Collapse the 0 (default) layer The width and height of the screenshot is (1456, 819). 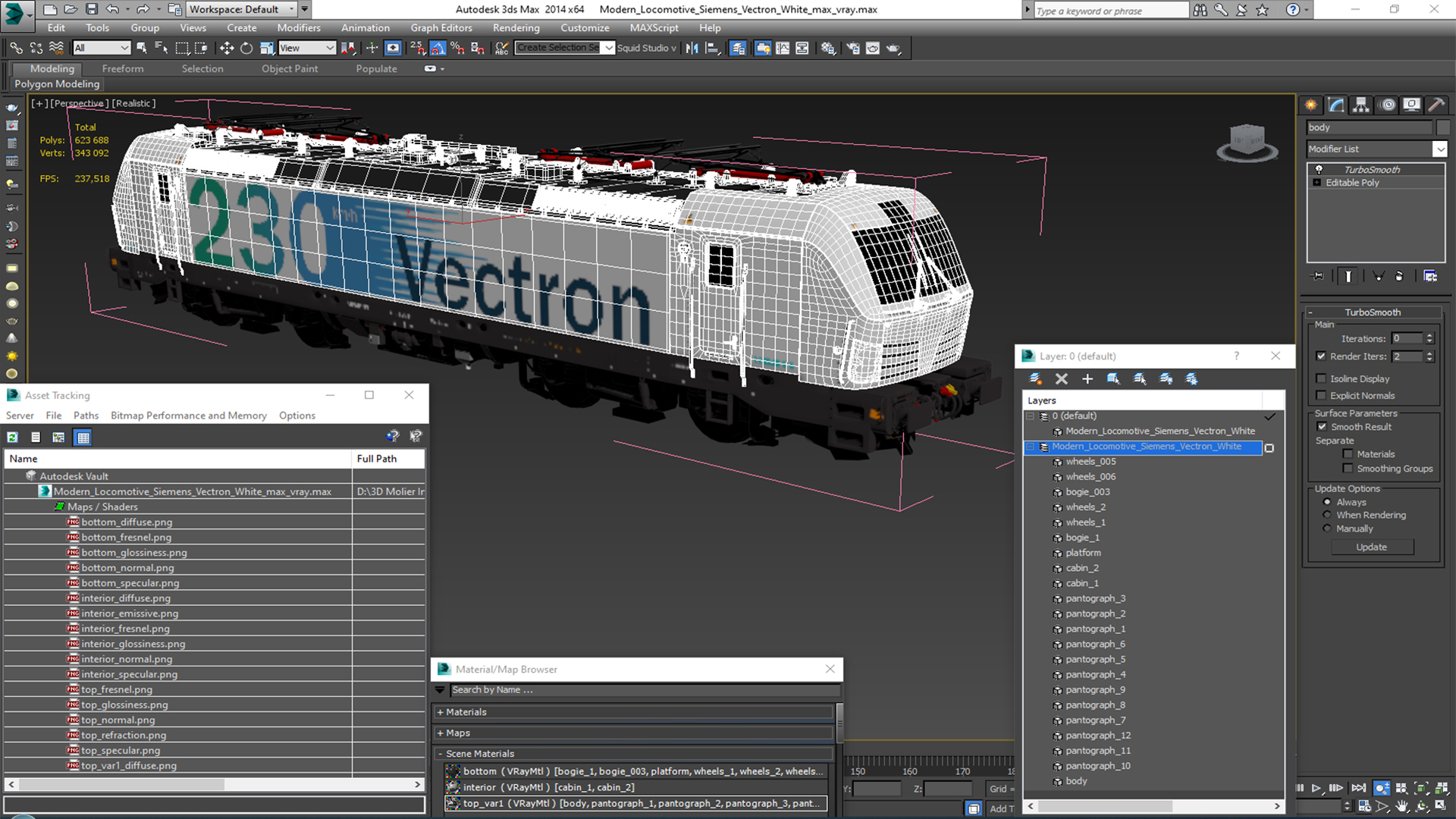1030,416
